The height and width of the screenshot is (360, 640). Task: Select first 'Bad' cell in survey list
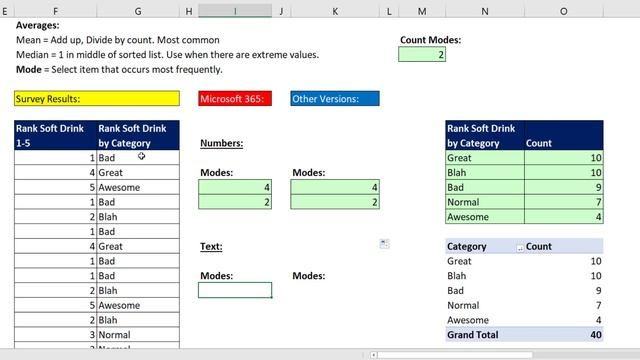click(138, 158)
